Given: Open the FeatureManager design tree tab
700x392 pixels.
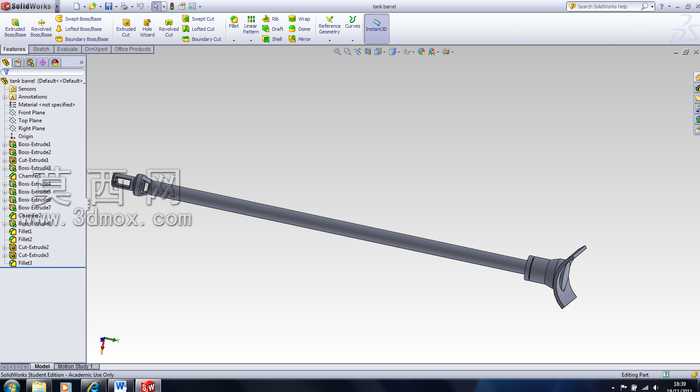Looking at the screenshot, I should (x=6, y=63).
